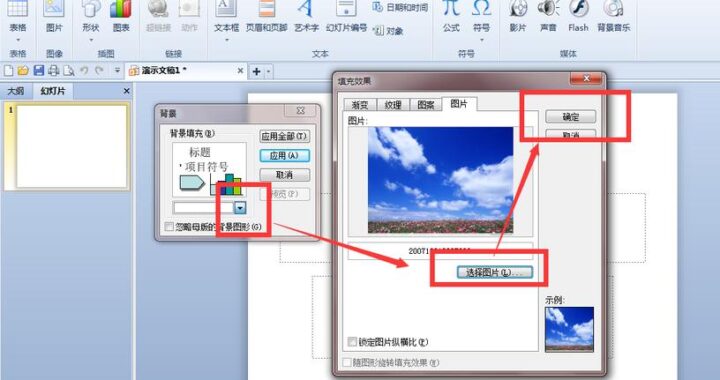Screen dimensions: 720x380
Task: Click 取消 in fill effects dialog
Action: coord(571,135)
